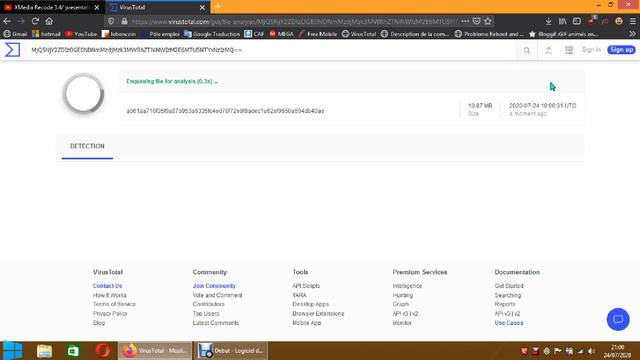Click the Pocket save icon in the address bar
The width and height of the screenshot is (640, 360).
(476, 21)
